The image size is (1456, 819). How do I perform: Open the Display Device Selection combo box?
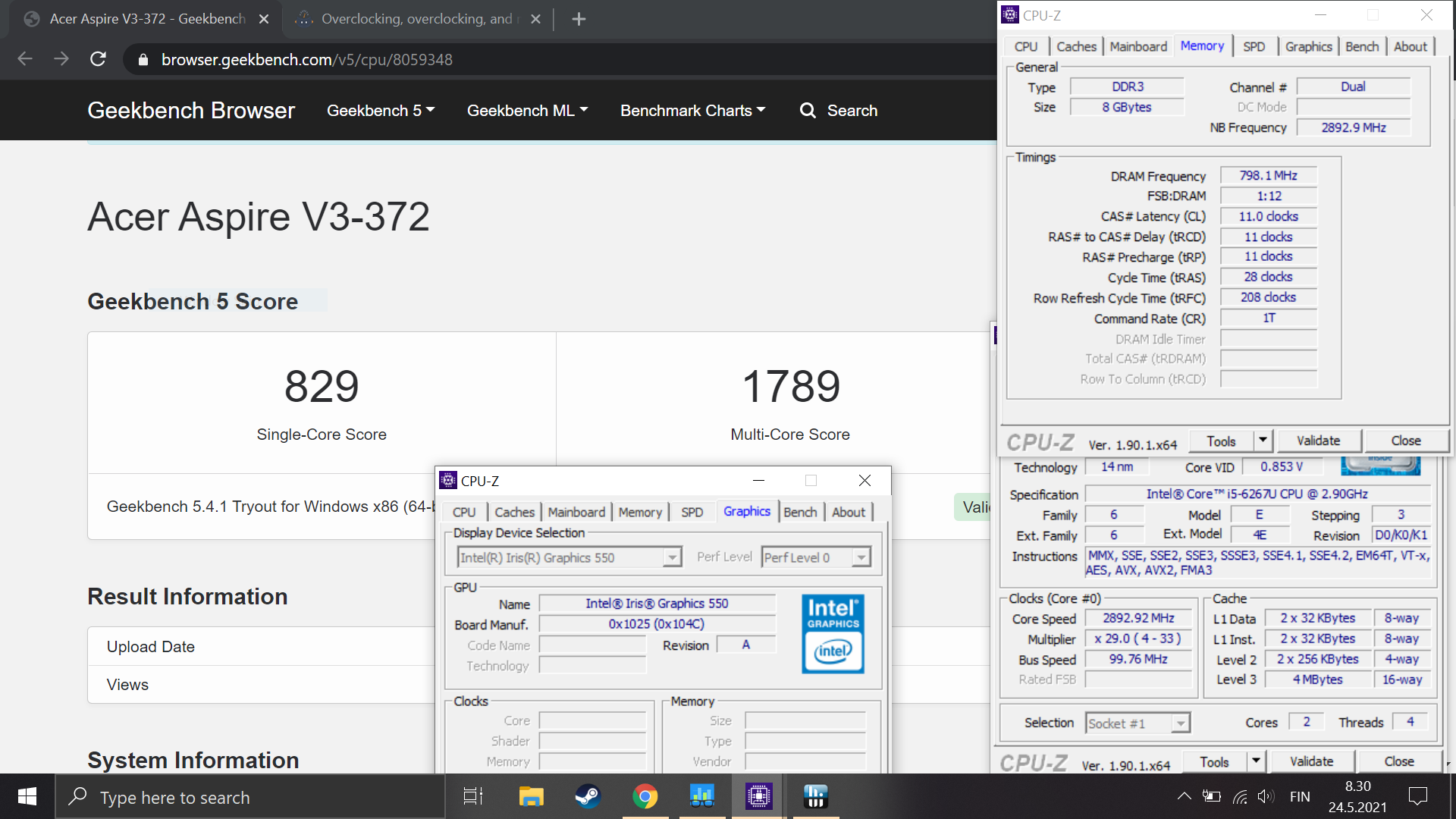(569, 557)
